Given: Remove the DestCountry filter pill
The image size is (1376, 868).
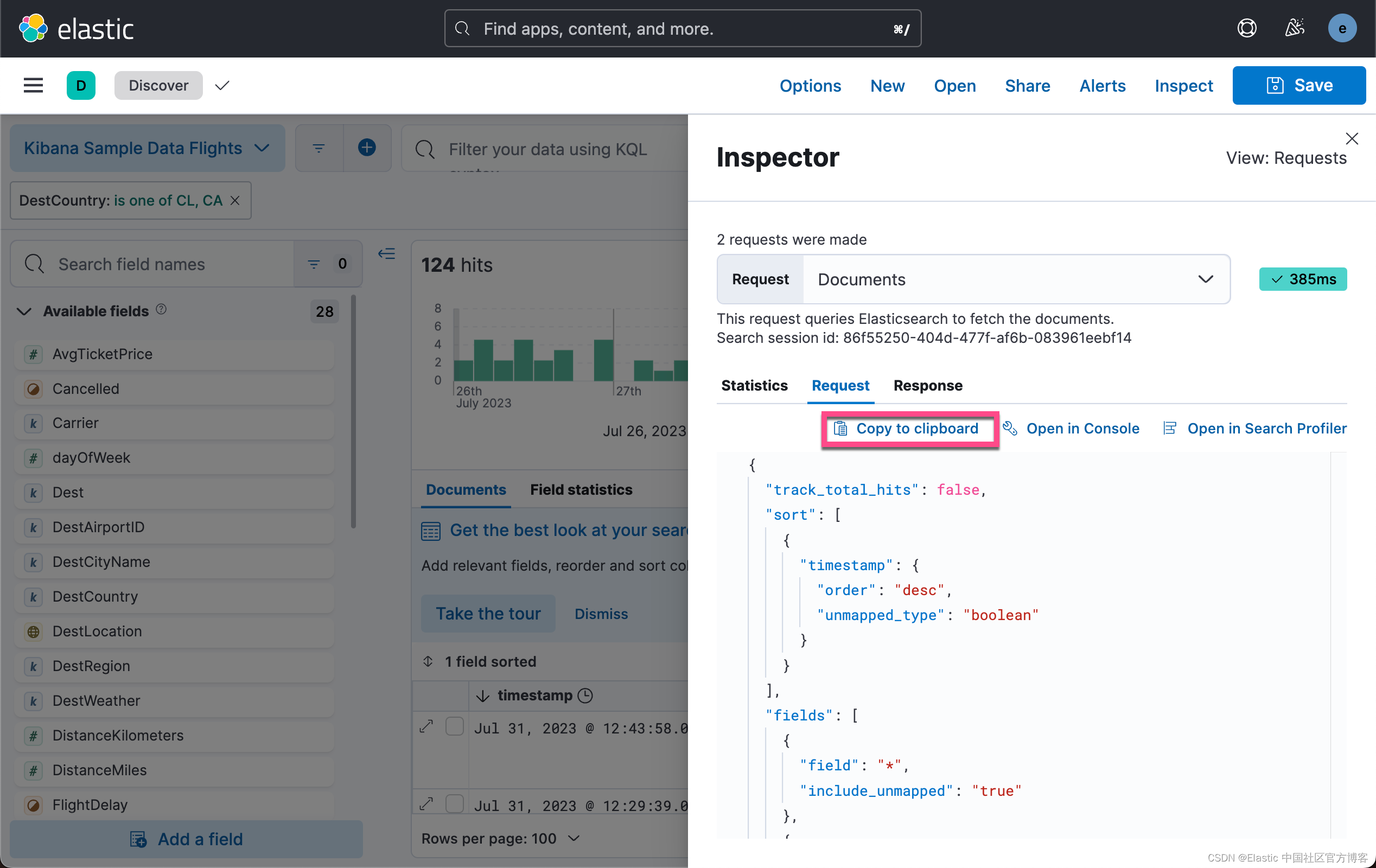Looking at the screenshot, I should tap(235, 201).
